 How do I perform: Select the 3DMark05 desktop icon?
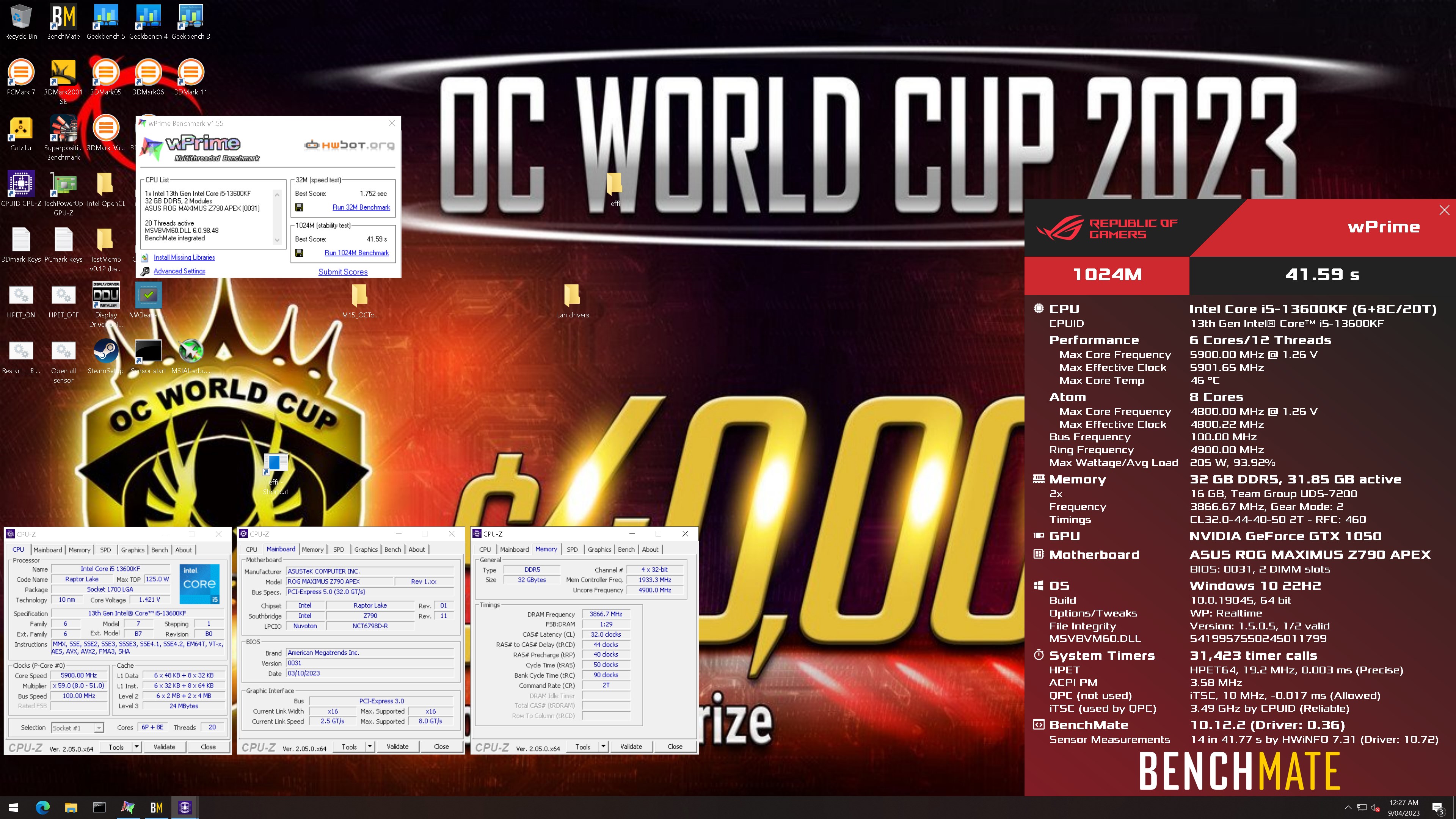tap(106, 77)
